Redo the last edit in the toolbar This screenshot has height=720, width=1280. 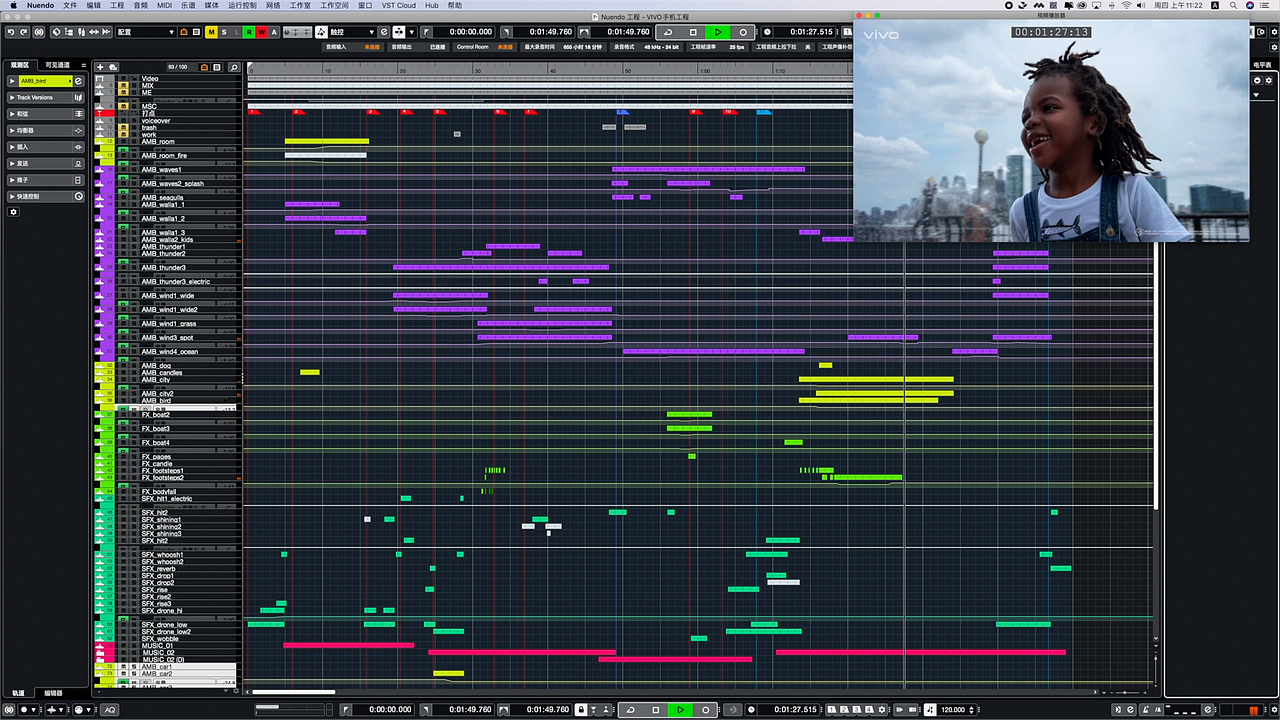coord(24,32)
